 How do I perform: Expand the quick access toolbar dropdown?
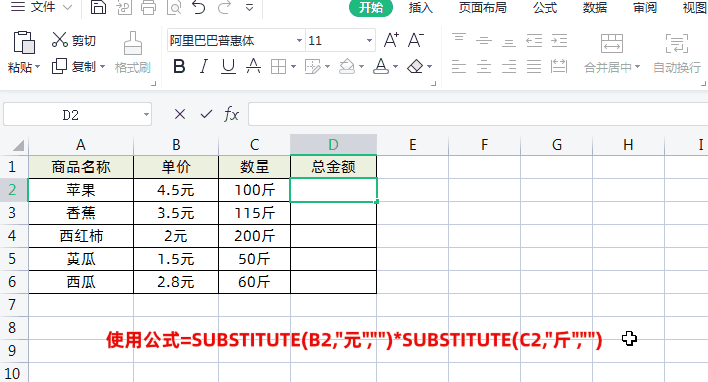249,8
